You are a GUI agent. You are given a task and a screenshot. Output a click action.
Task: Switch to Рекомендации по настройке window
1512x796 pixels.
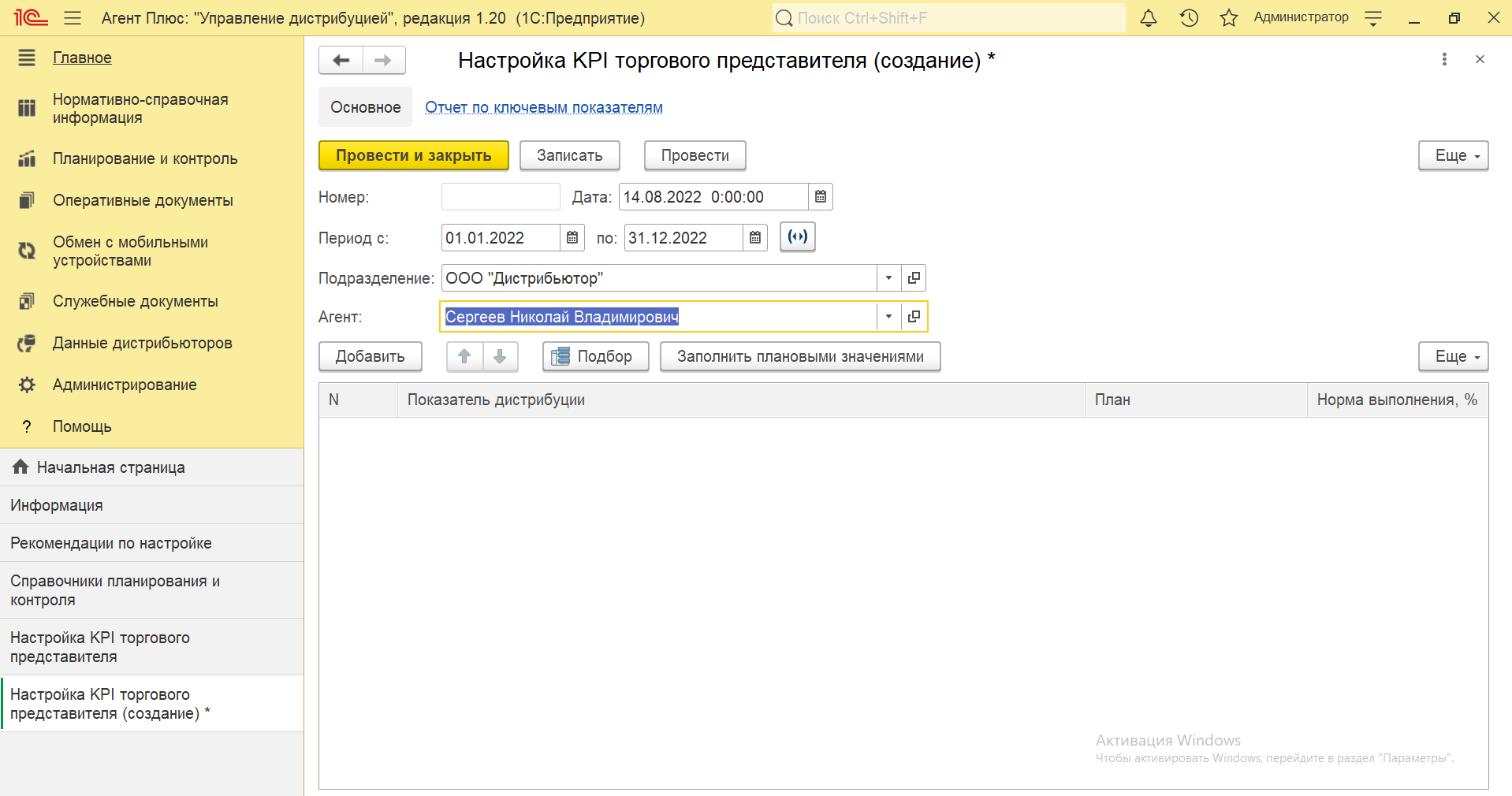point(151,543)
